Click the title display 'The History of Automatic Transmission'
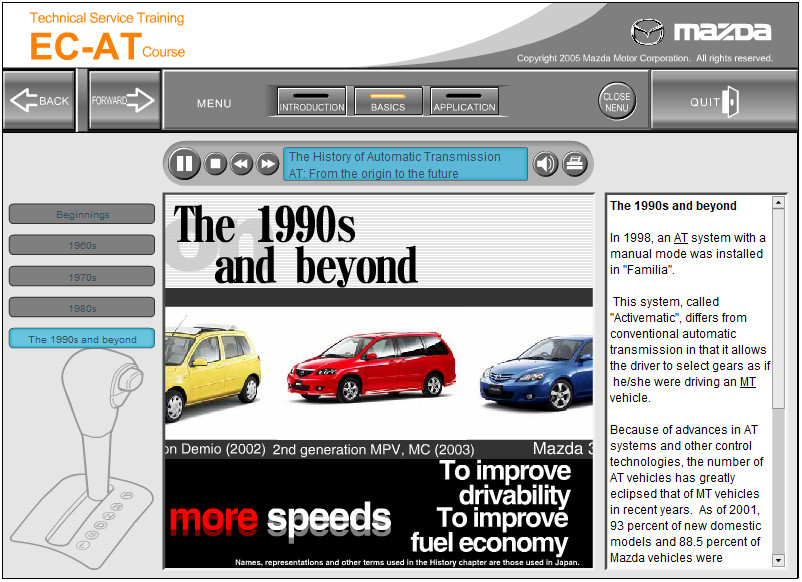 405,164
